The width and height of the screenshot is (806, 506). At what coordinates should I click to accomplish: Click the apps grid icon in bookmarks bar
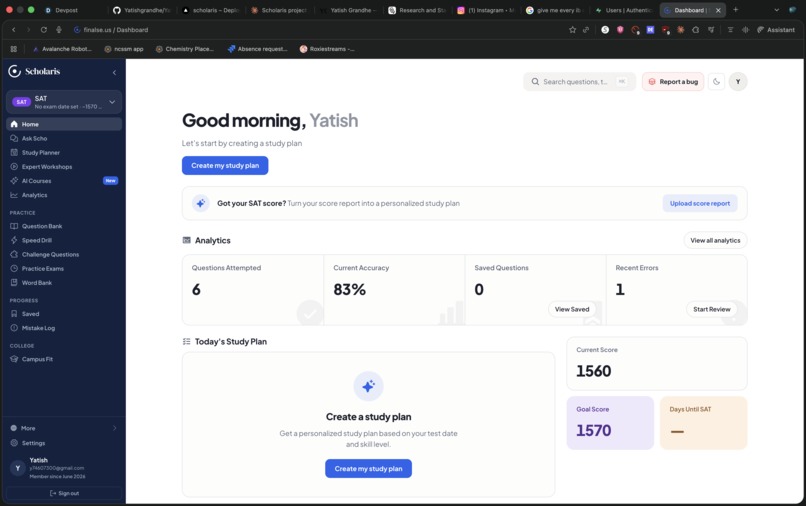14,49
